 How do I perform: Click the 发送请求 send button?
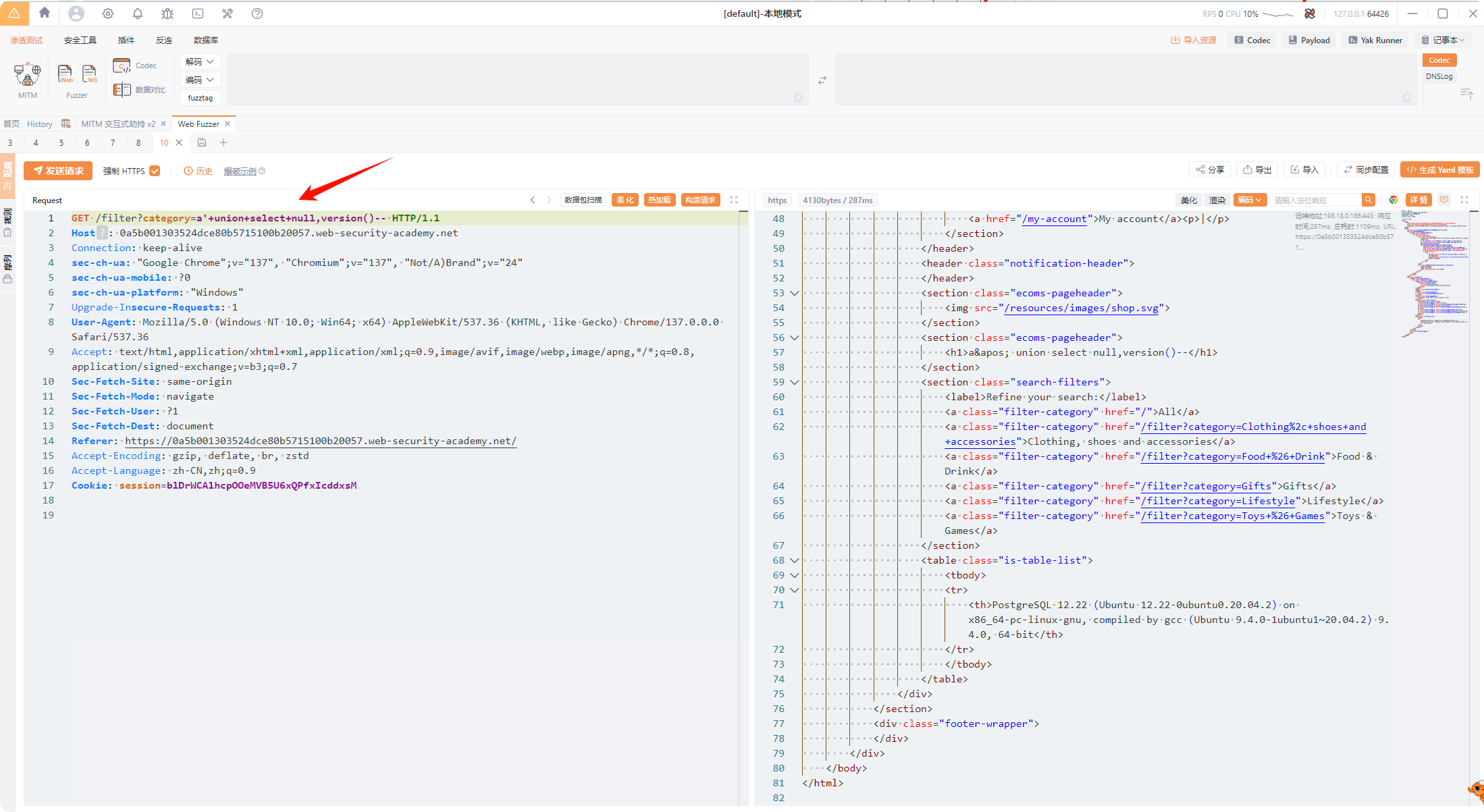[58, 171]
